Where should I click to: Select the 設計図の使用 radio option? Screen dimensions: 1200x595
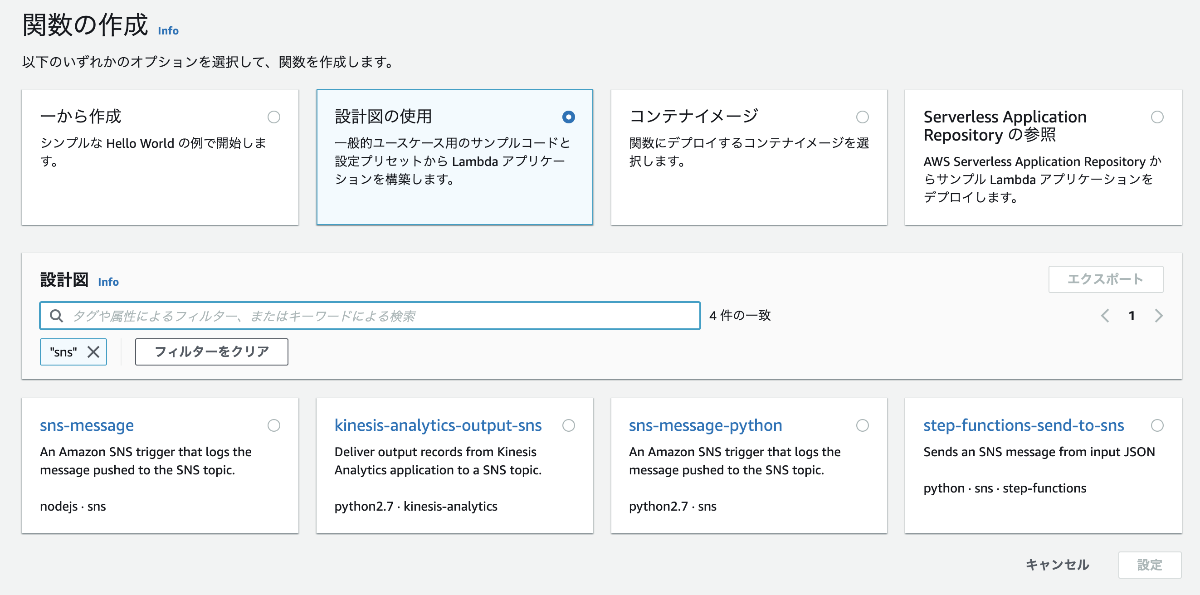pos(569,117)
